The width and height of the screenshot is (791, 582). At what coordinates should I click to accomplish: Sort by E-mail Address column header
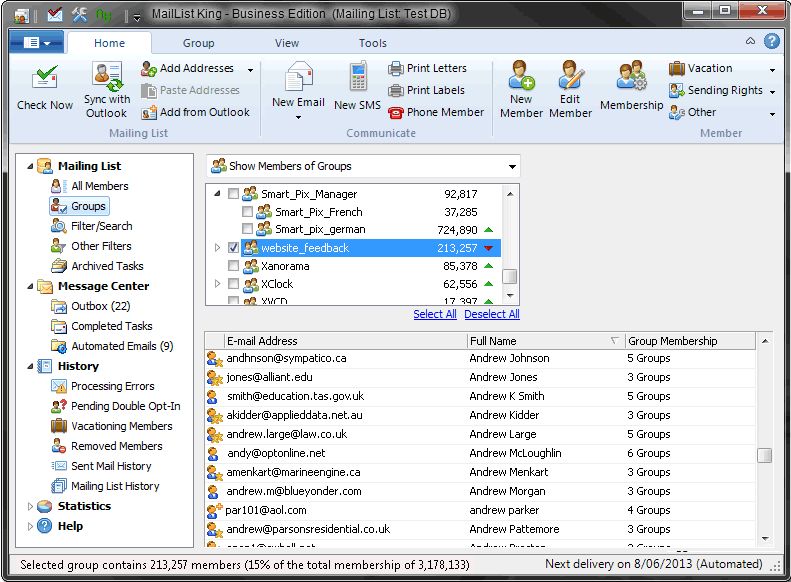(x=346, y=341)
